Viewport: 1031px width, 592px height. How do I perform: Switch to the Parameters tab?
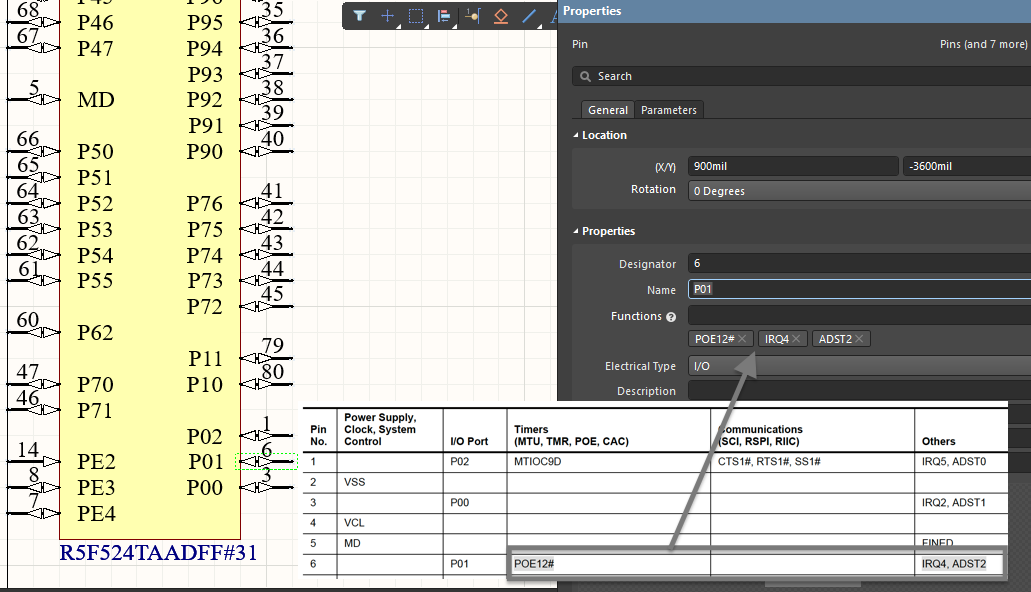668,110
